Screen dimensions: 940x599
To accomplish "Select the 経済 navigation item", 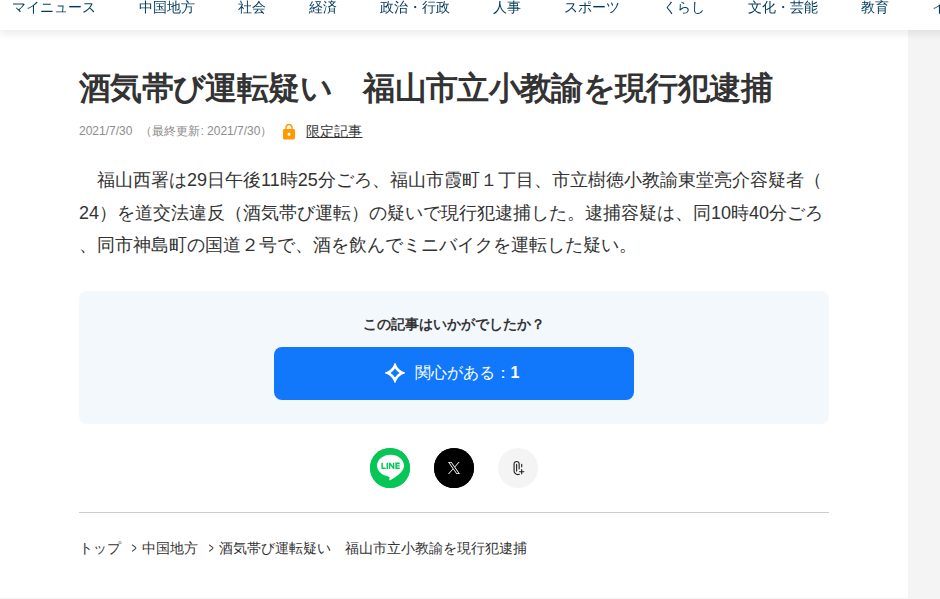I will 323,8.
